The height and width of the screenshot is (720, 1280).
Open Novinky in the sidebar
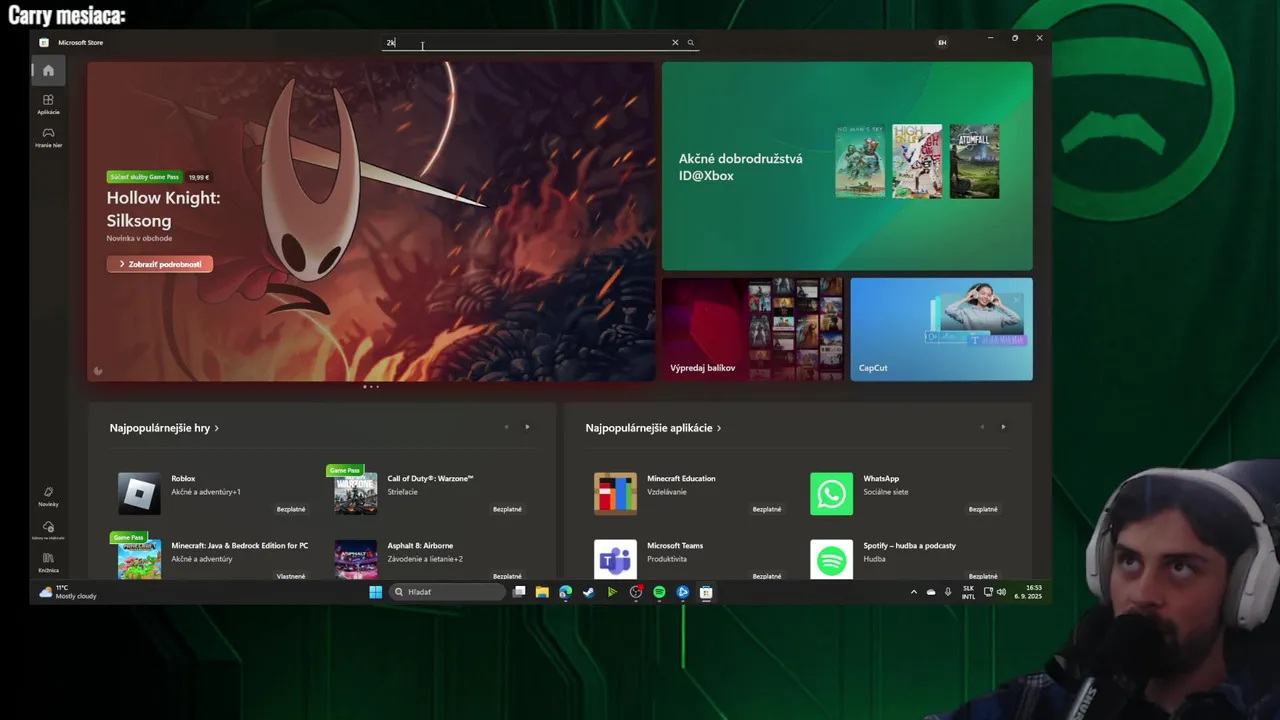(48, 496)
